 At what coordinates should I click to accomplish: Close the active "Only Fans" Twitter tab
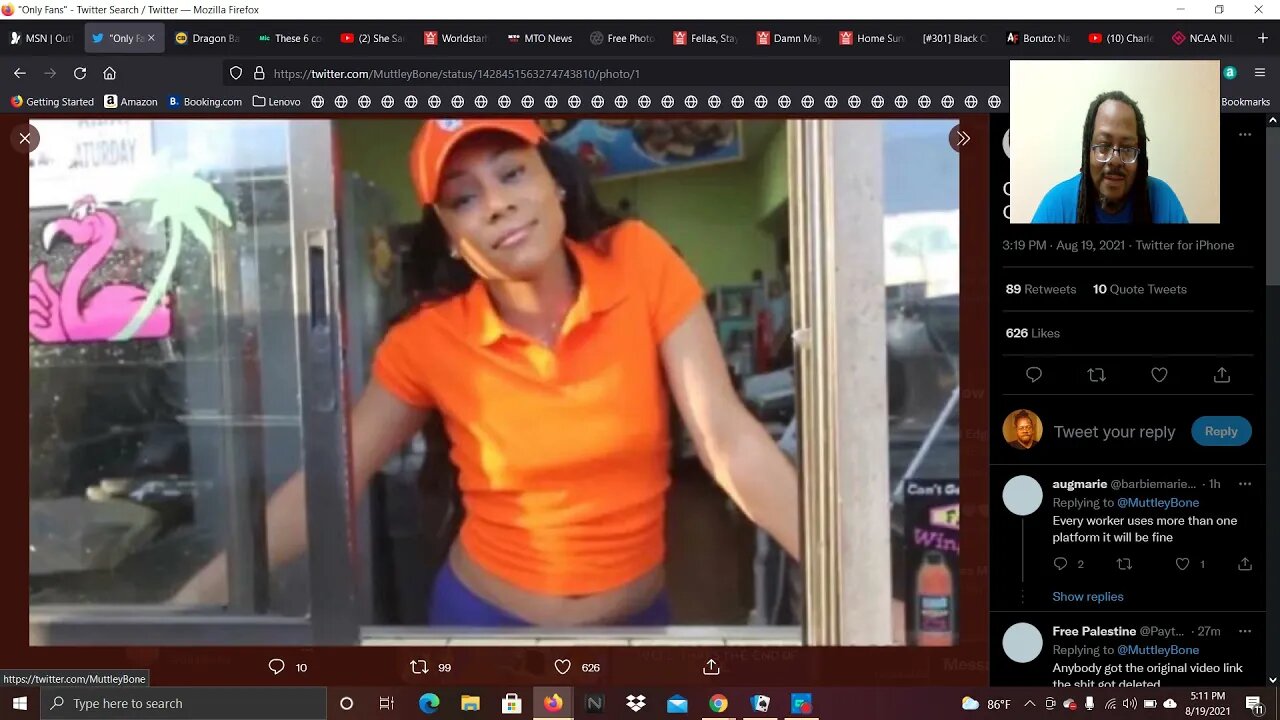[x=151, y=38]
